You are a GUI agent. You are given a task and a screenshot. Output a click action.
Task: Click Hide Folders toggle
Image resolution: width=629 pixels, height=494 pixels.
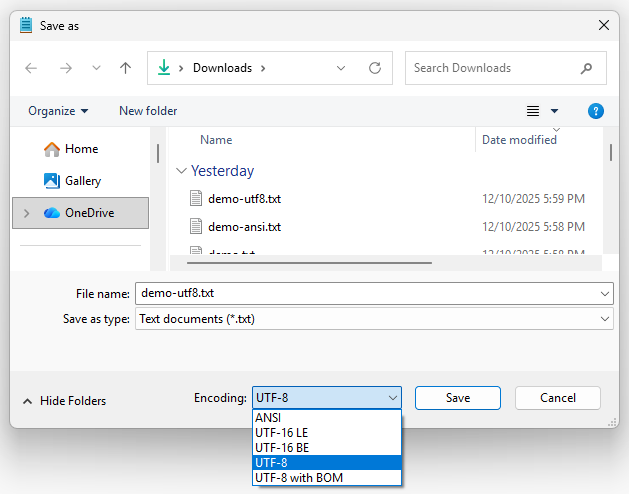pos(64,401)
